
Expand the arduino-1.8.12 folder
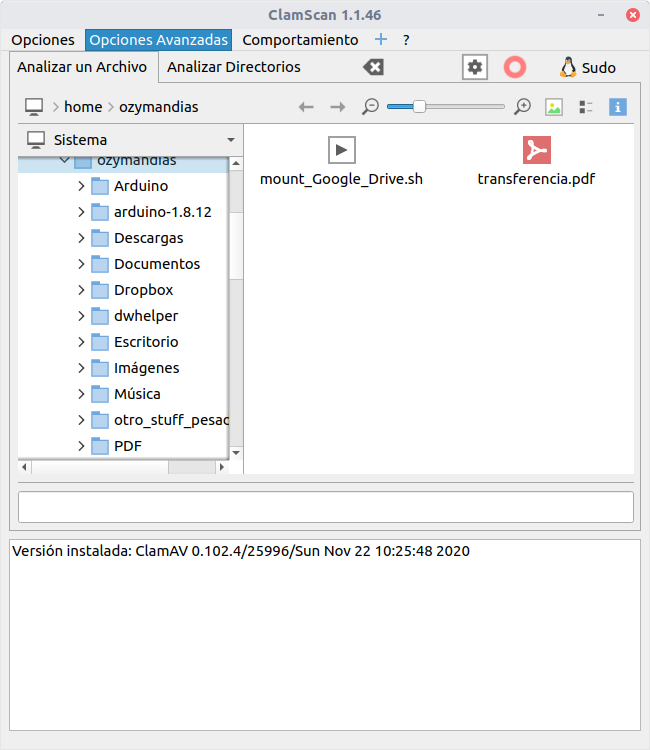[81, 212]
